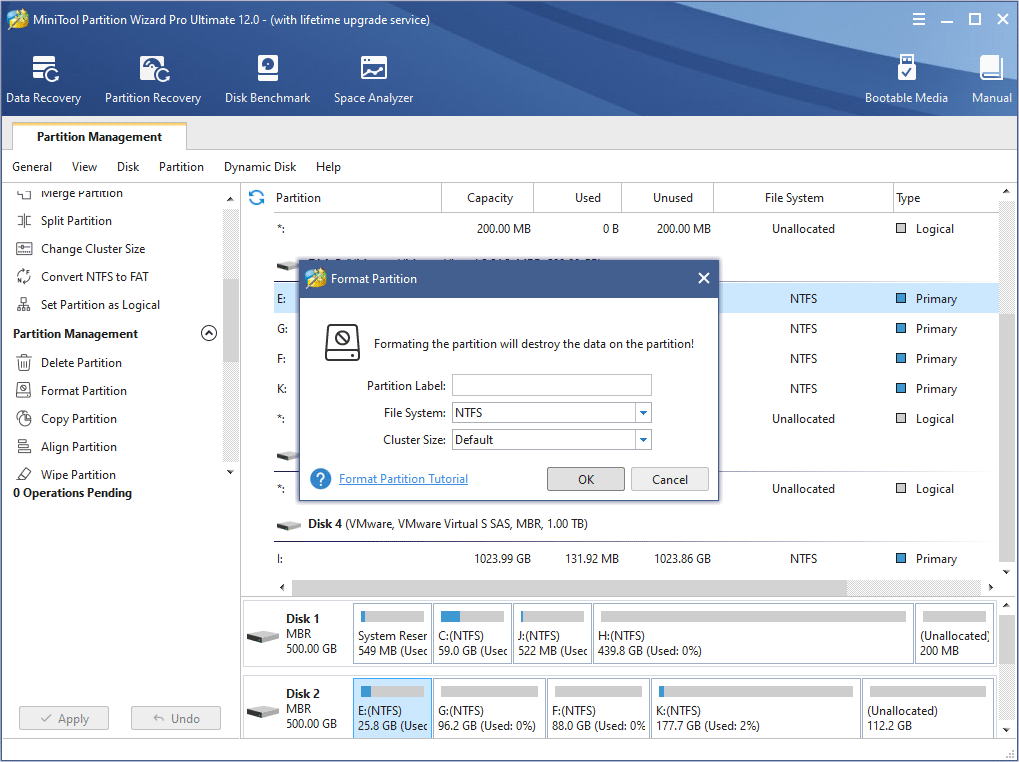The height and width of the screenshot is (762, 1019).
Task: Confirm format with OK button
Action: click(x=586, y=479)
